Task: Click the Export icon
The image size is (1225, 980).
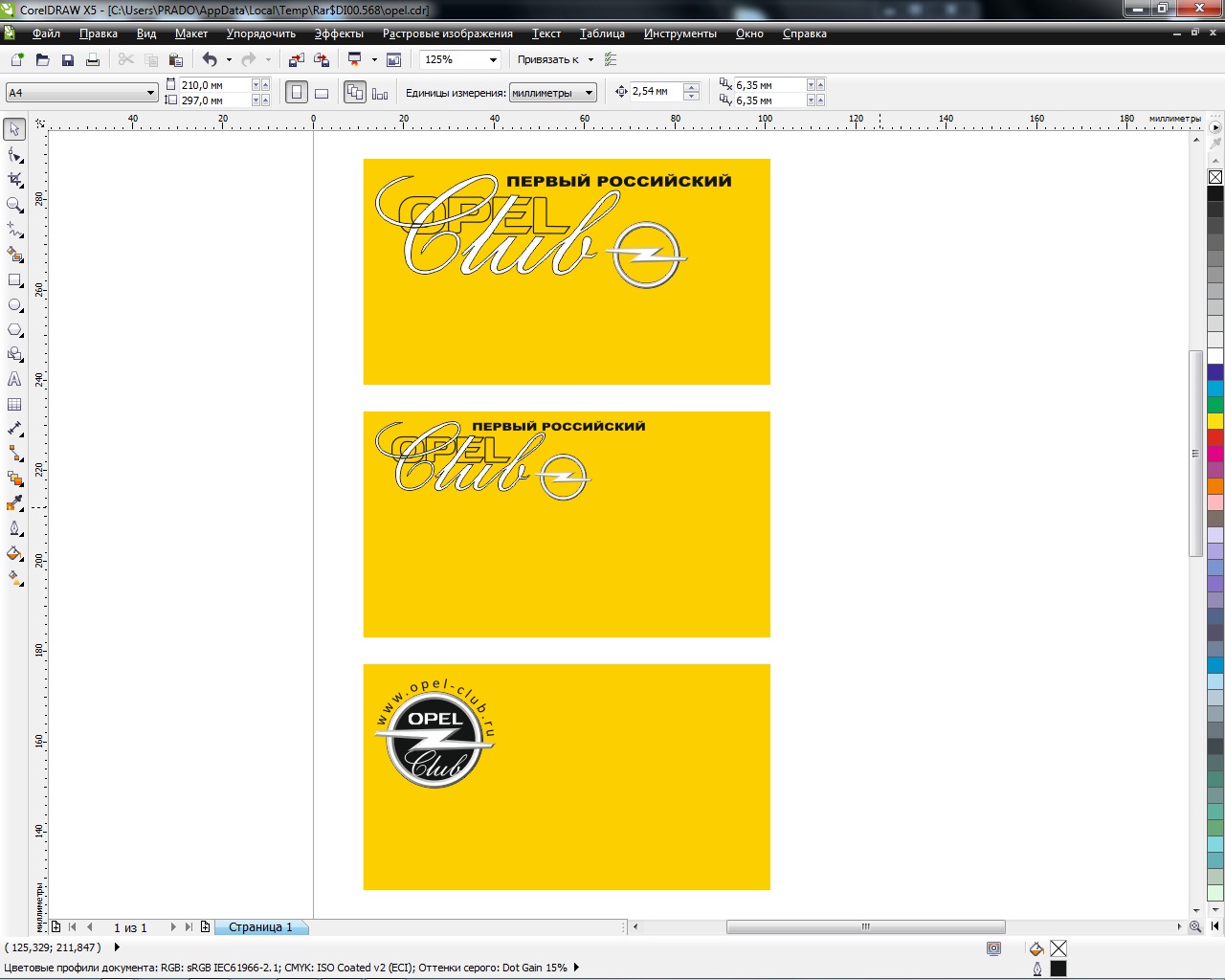Action: 322,59
